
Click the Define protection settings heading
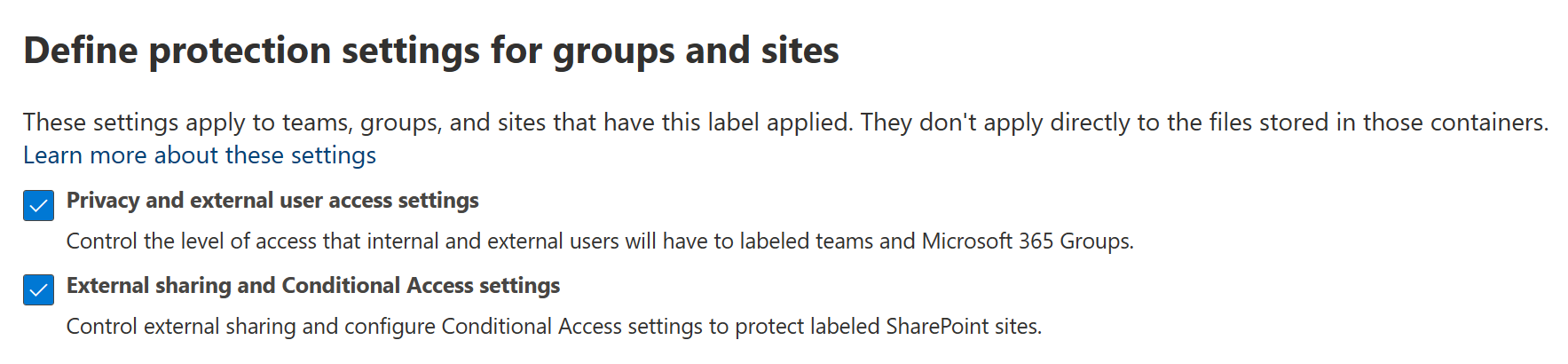(x=430, y=51)
